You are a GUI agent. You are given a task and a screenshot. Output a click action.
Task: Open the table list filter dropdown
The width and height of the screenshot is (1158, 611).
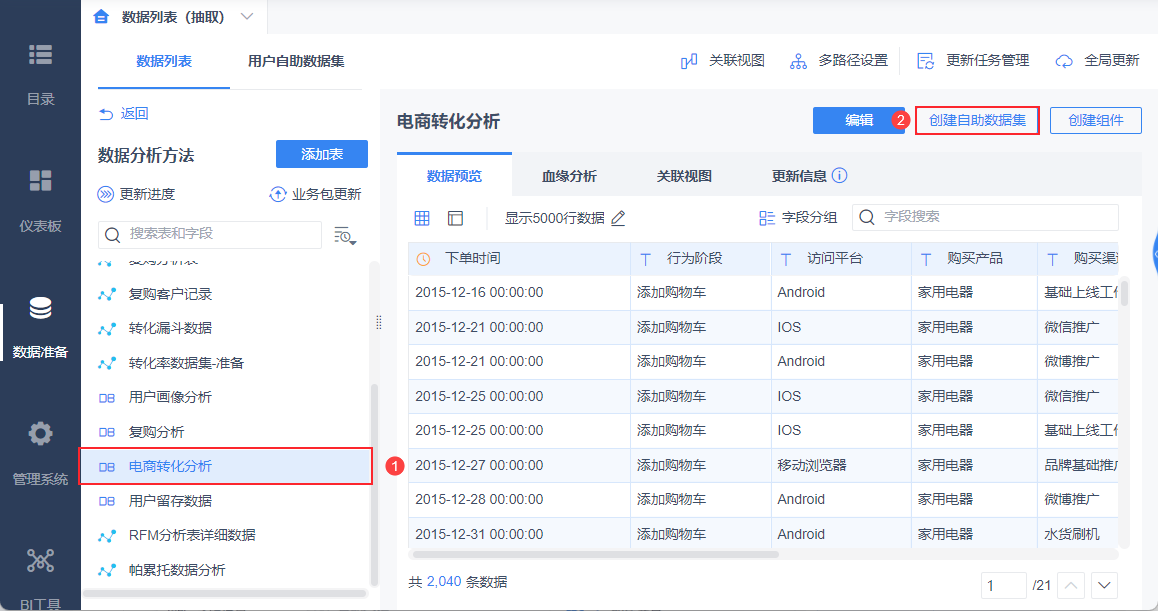tap(345, 236)
